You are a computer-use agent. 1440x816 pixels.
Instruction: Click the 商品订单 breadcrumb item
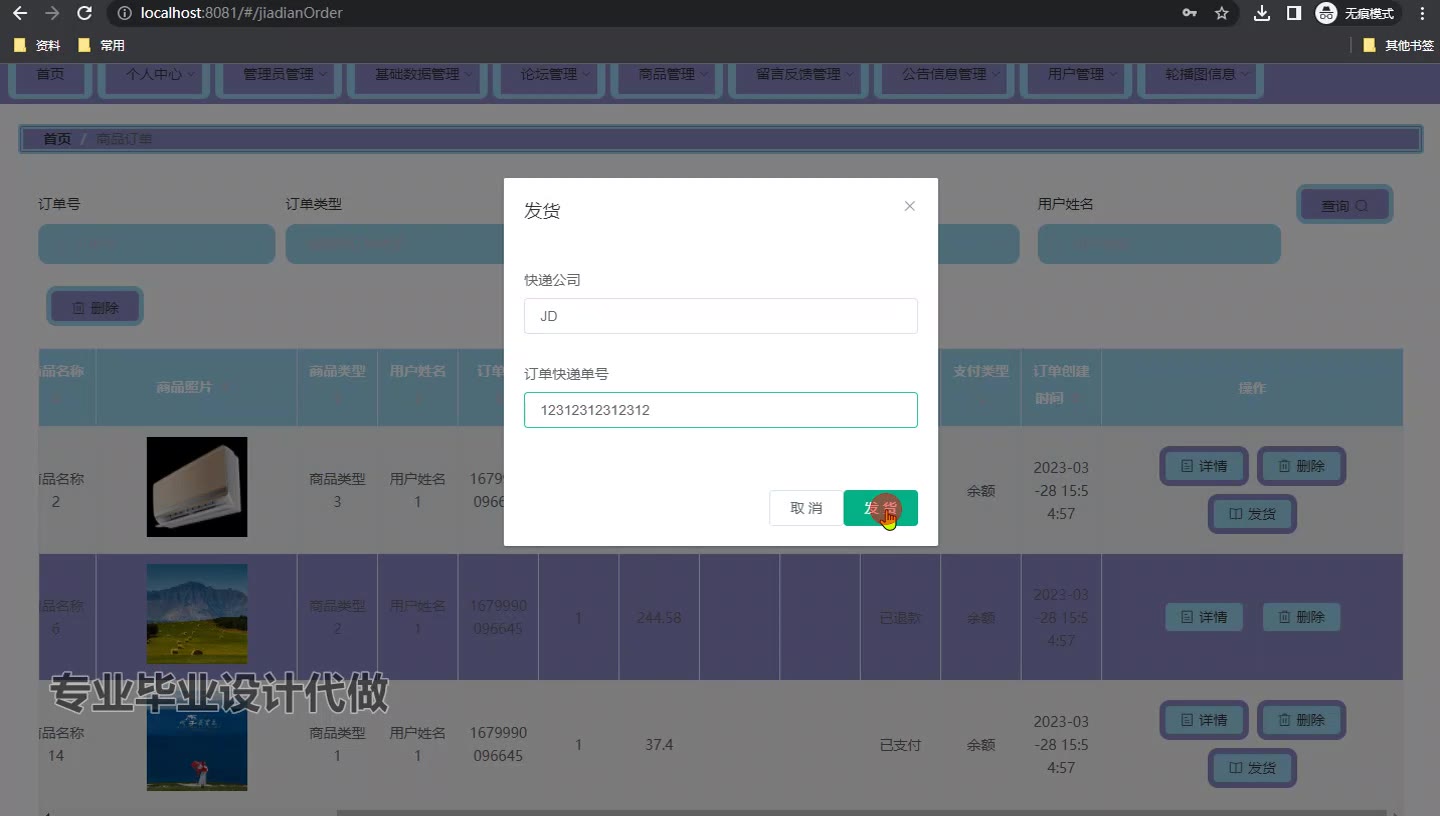point(124,139)
